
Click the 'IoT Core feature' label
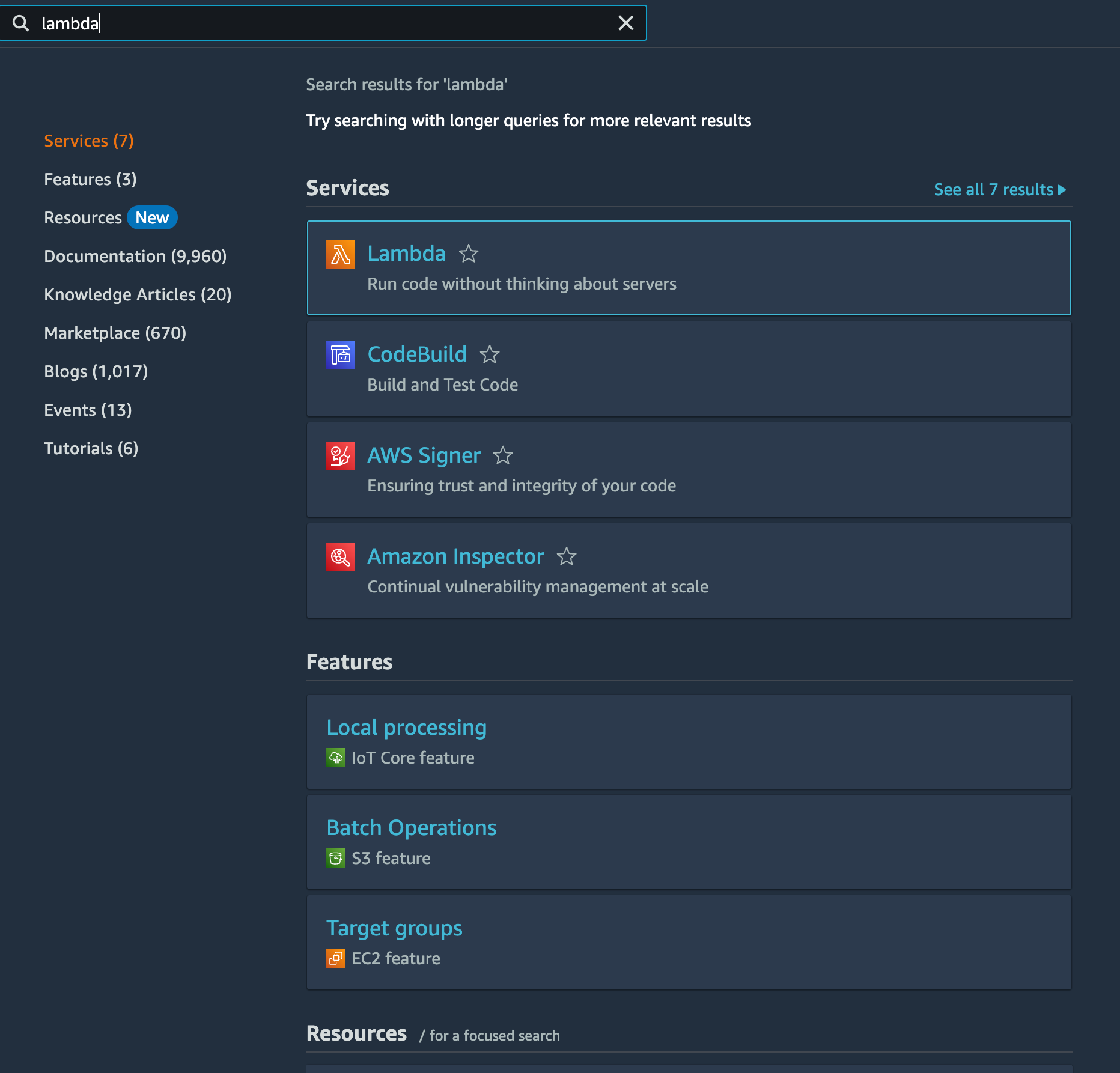pyautogui.click(x=413, y=758)
